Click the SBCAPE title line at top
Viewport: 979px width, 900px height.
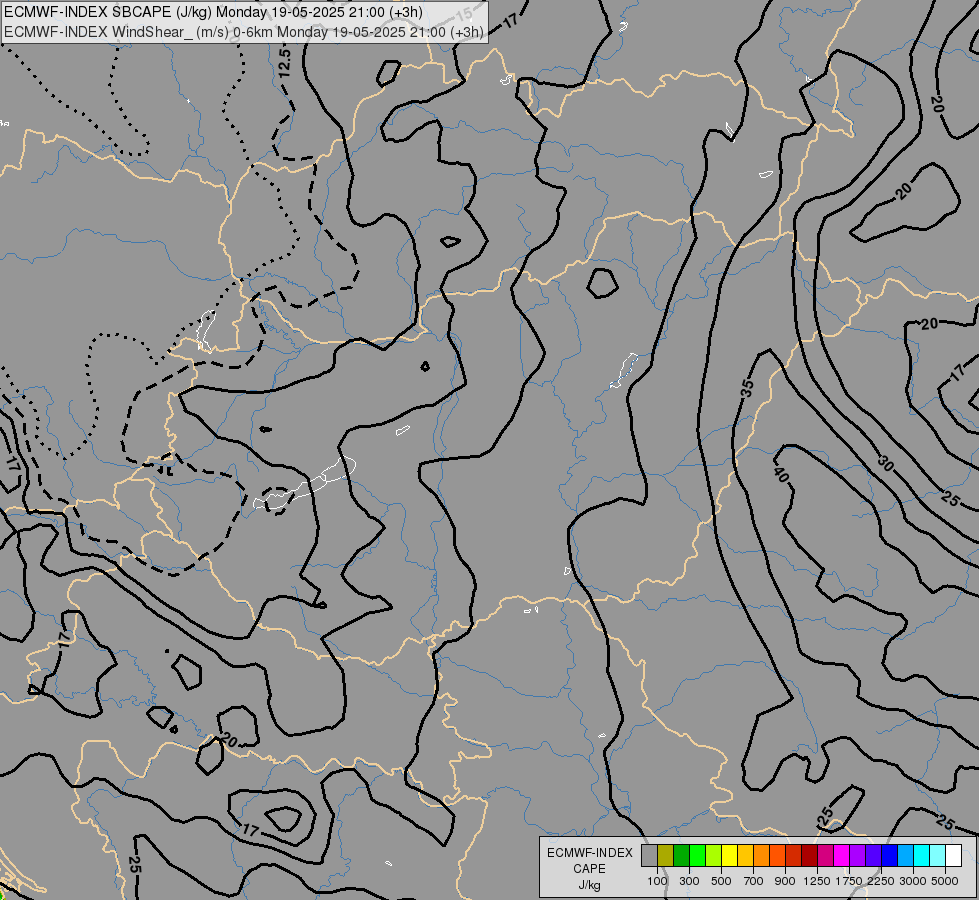(214, 12)
